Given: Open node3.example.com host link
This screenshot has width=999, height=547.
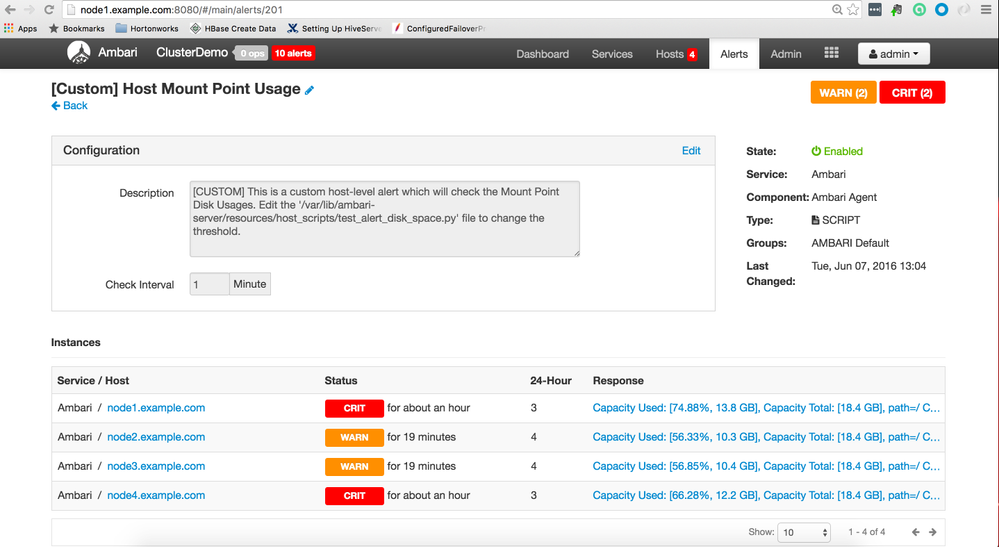Looking at the screenshot, I should [156, 467].
